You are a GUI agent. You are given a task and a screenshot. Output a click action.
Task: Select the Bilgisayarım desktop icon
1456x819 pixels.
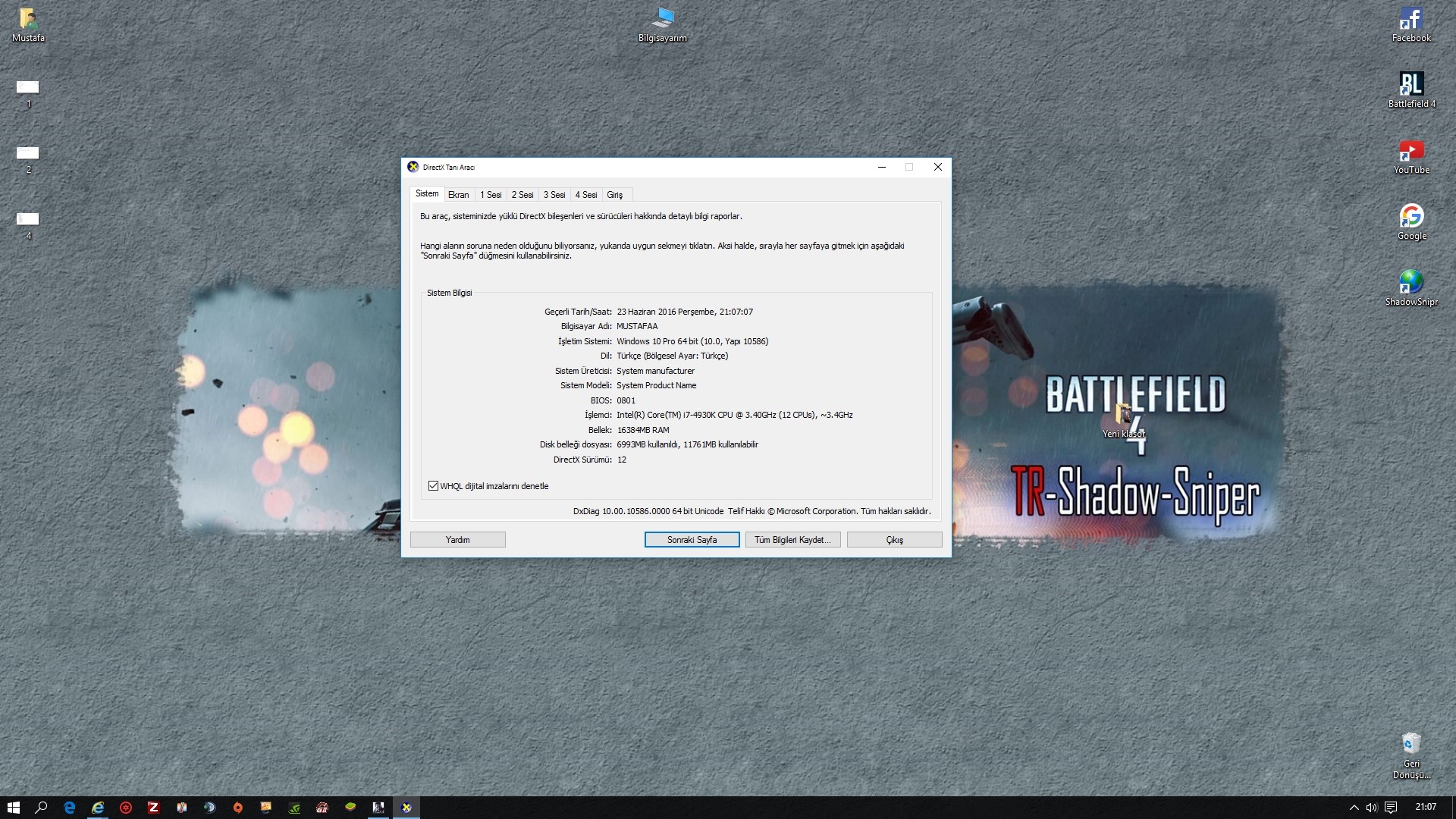663,24
